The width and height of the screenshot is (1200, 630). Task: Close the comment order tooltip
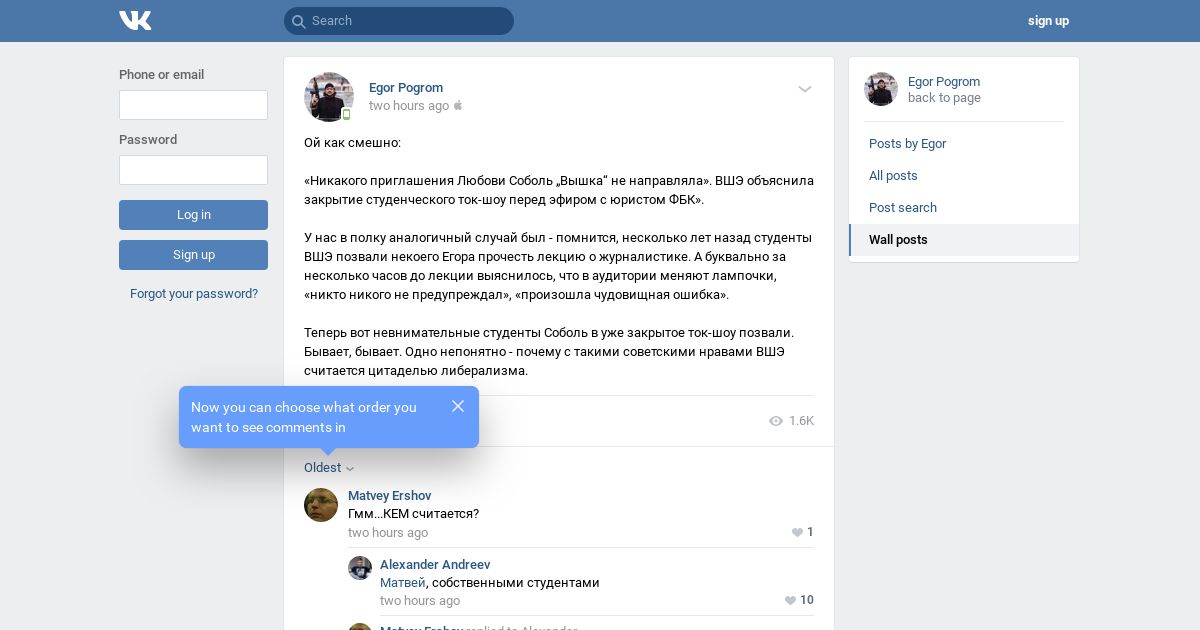pyautogui.click(x=458, y=406)
